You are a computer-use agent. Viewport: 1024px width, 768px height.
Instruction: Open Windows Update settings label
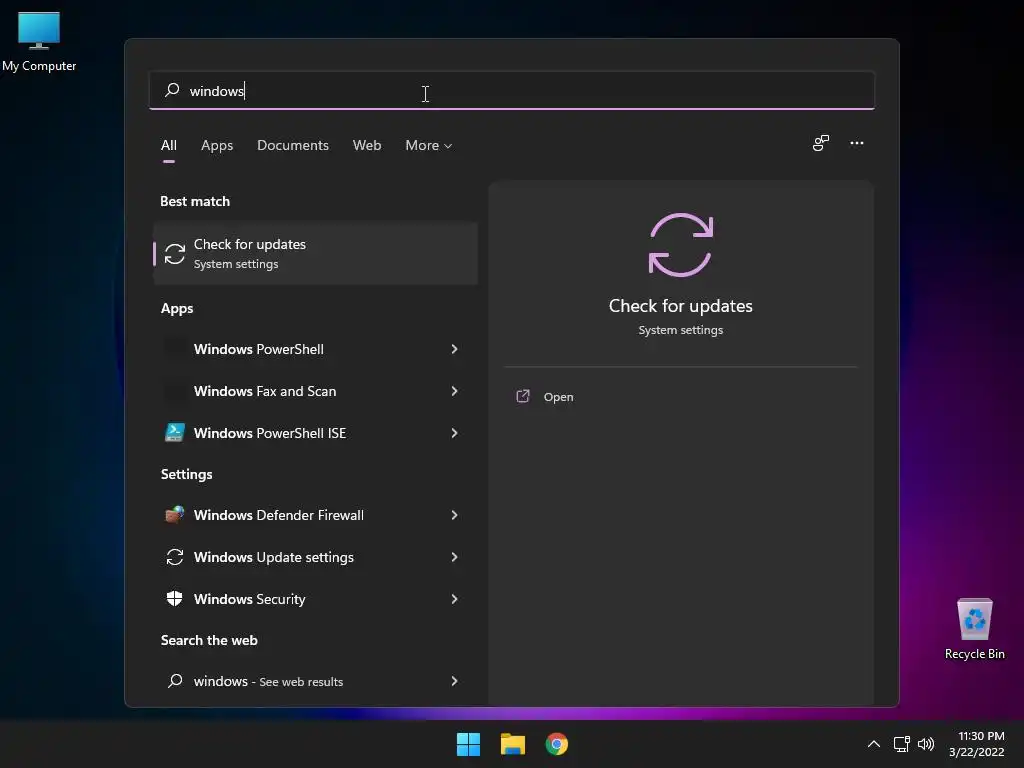tap(274, 557)
